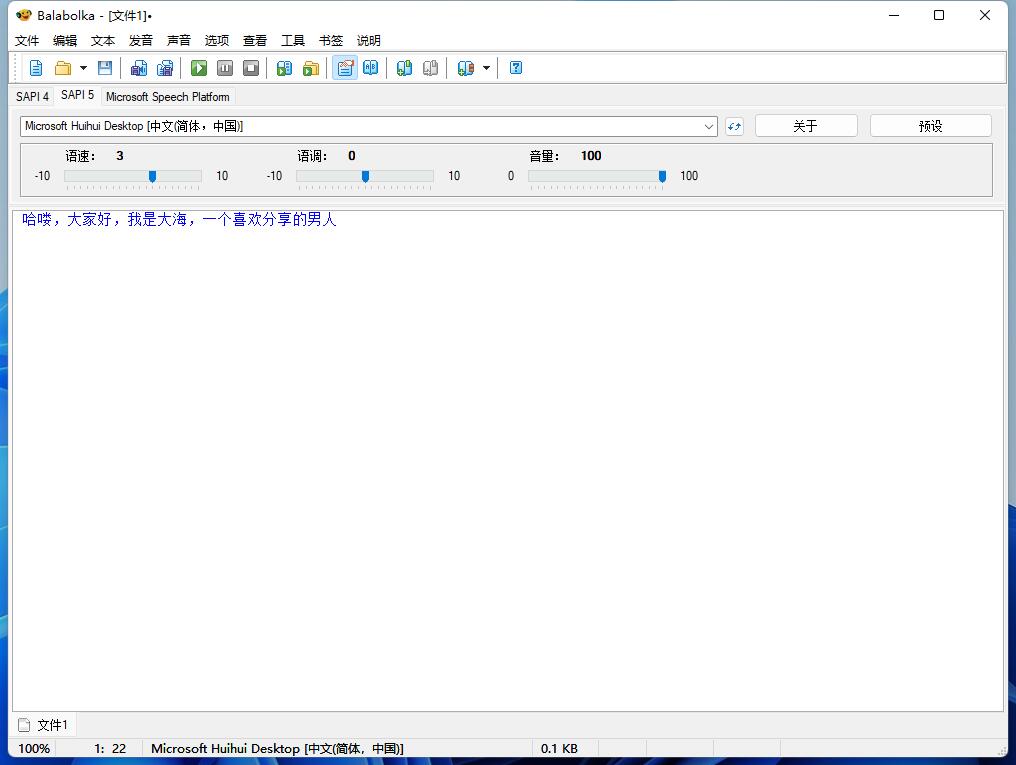Open the 发音 menu
The image size is (1016, 765).
(x=141, y=41)
